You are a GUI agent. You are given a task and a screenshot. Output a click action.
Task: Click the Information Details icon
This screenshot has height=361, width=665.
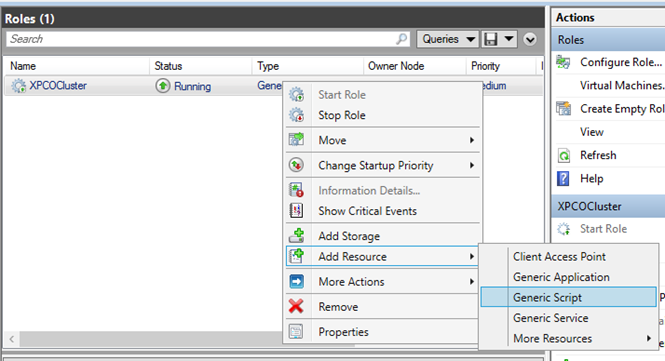coord(296,190)
